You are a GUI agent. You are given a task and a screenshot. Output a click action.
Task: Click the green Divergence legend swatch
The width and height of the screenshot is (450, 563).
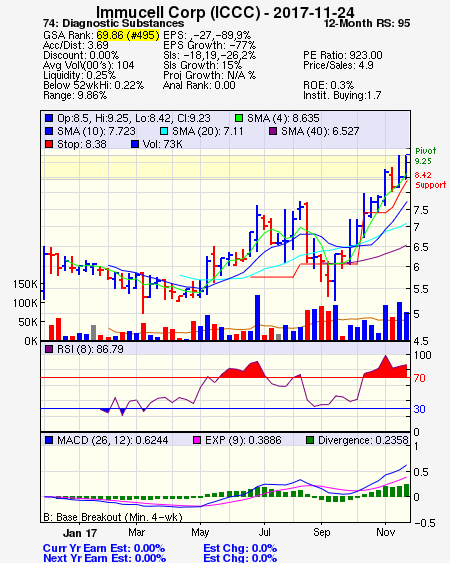pyautogui.click(x=310, y=440)
